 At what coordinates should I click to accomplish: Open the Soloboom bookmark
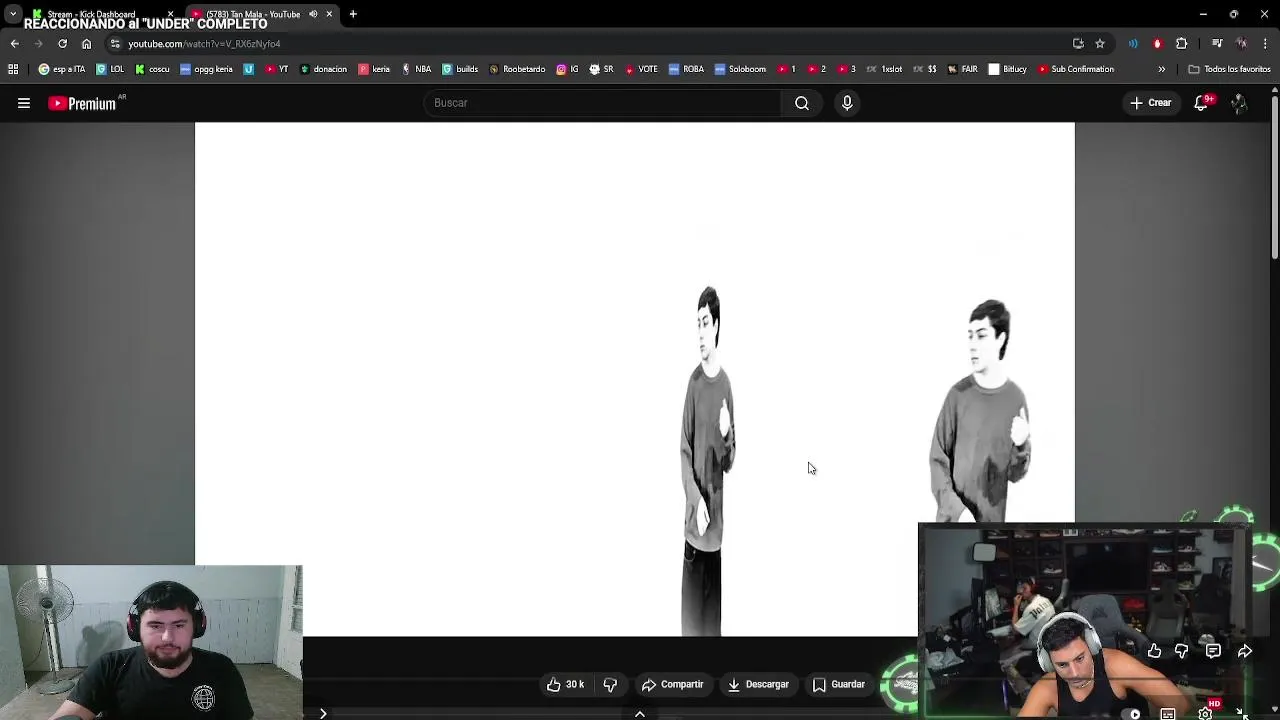(740, 69)
